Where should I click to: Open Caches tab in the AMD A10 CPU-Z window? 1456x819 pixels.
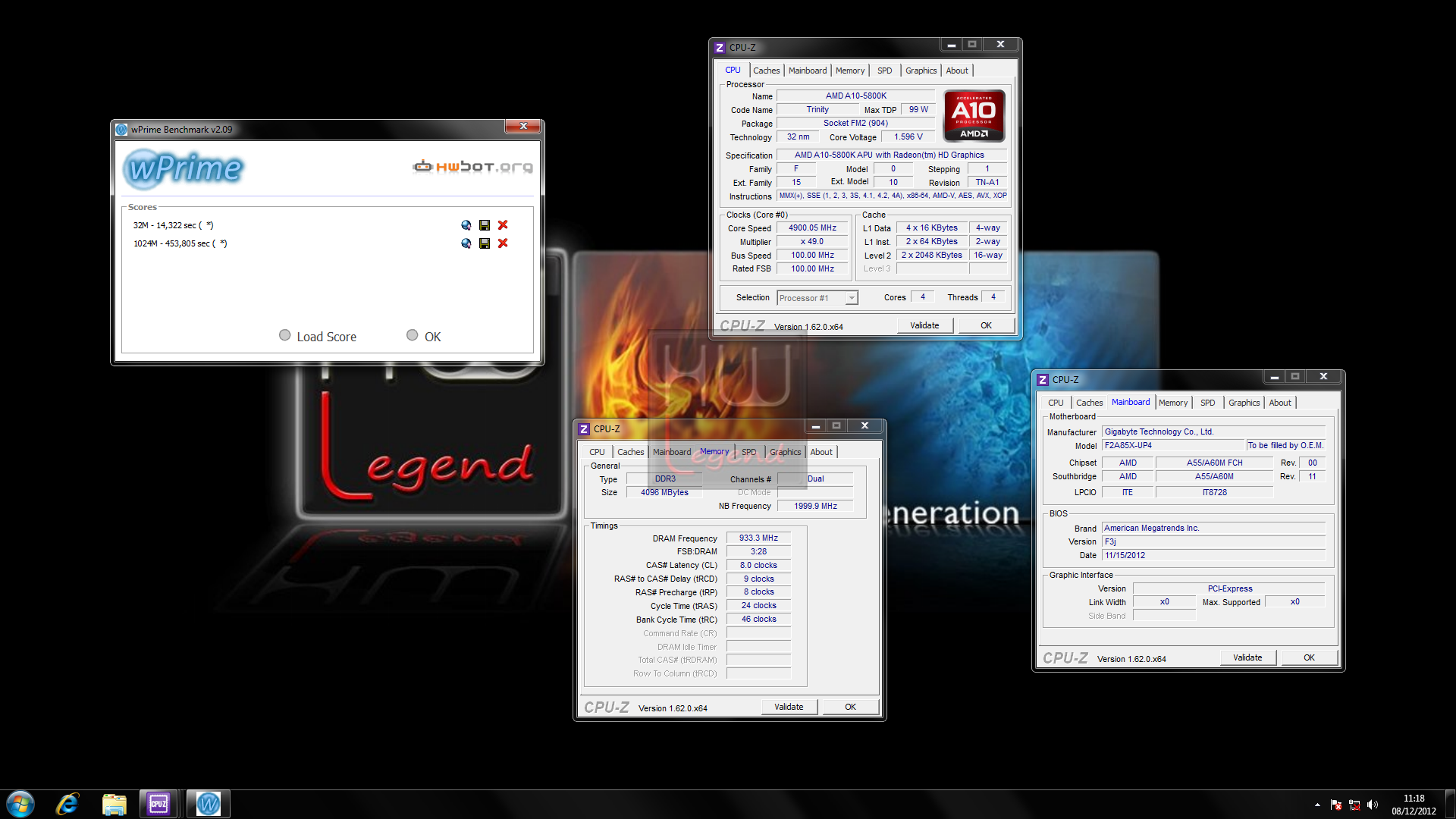coord(766,71)
